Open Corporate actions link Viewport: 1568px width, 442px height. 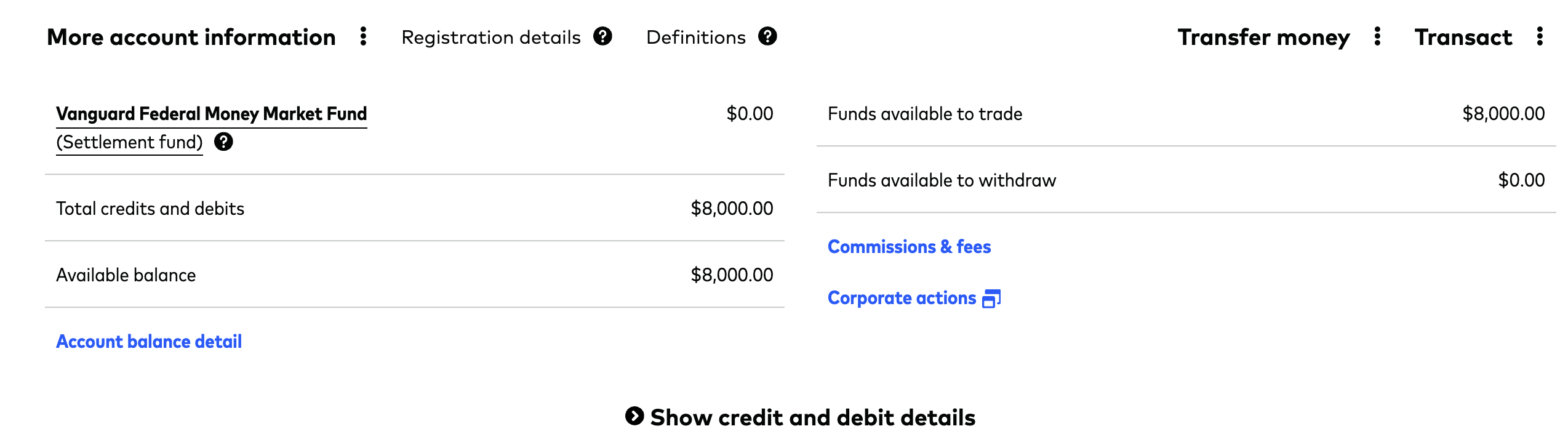click(902, 298)
